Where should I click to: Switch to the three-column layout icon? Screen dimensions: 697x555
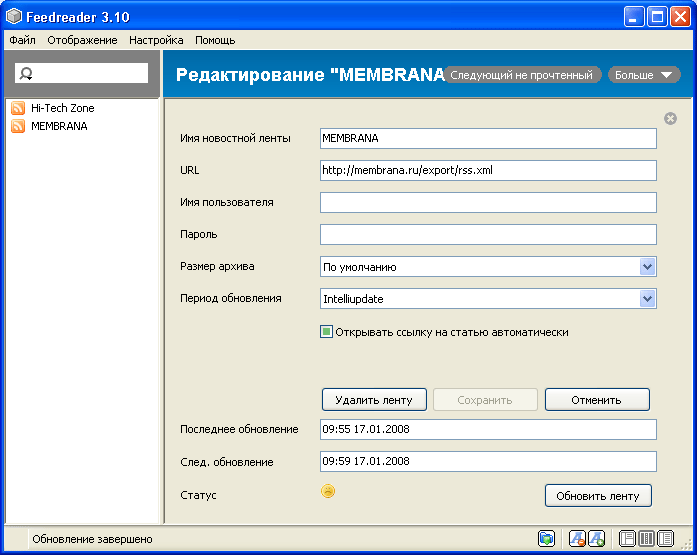pyautogui.click(x=646, y=539)
